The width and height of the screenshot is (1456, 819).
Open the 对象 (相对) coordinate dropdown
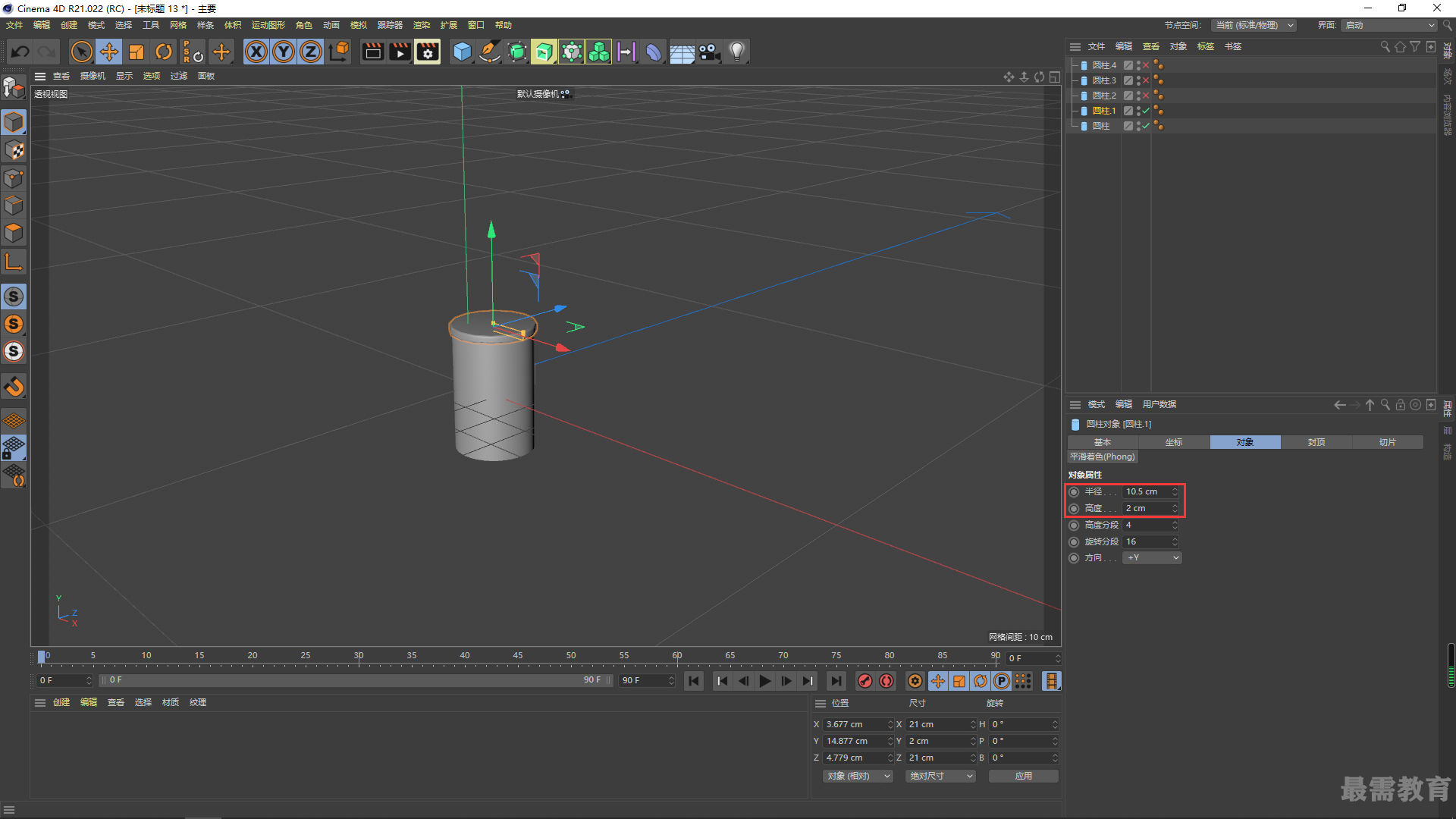tap(858, 776)
